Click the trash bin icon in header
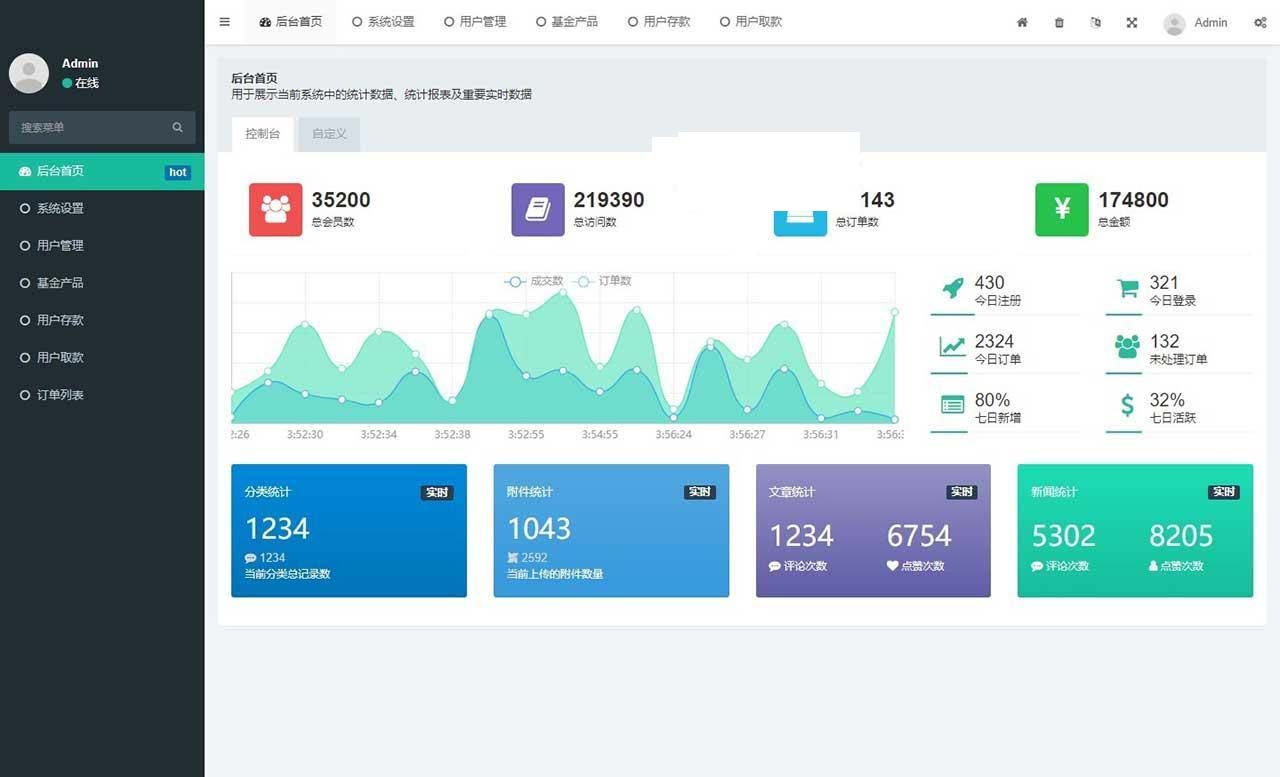The width and height of the screenshot is (1280, 777). tap(1059, 22)
